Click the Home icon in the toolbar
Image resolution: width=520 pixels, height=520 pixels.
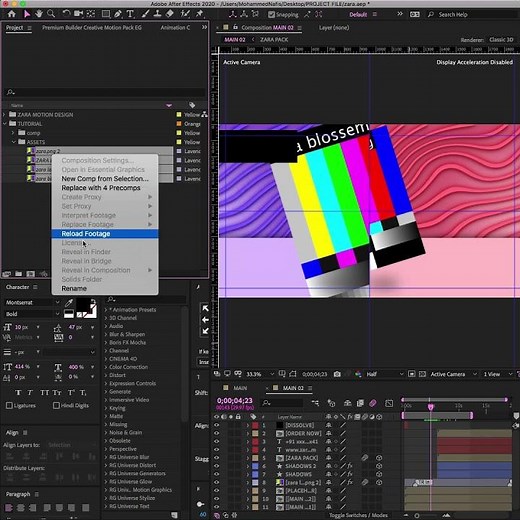(12, 14)
